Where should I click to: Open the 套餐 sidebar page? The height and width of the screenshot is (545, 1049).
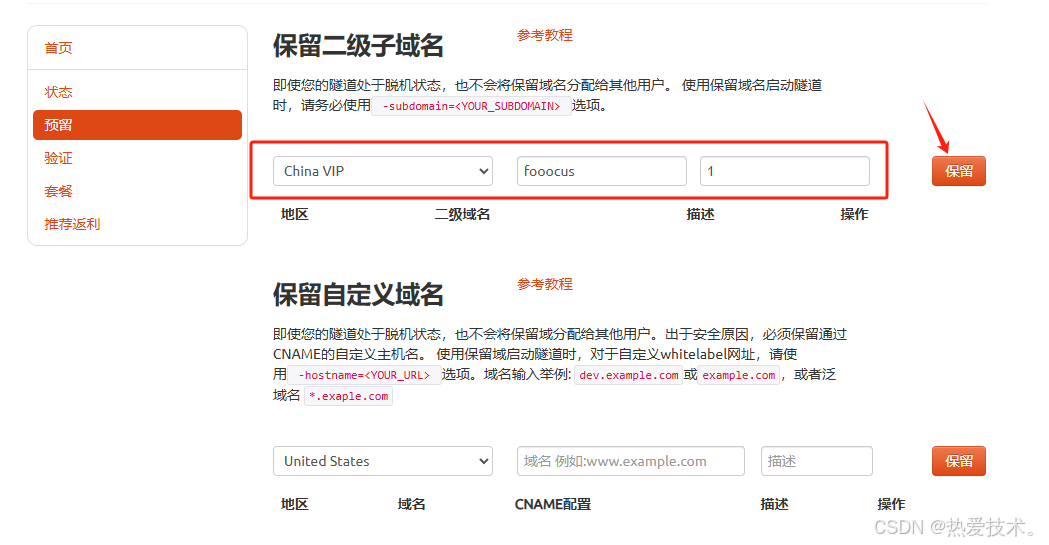click(x=58, y=191)
